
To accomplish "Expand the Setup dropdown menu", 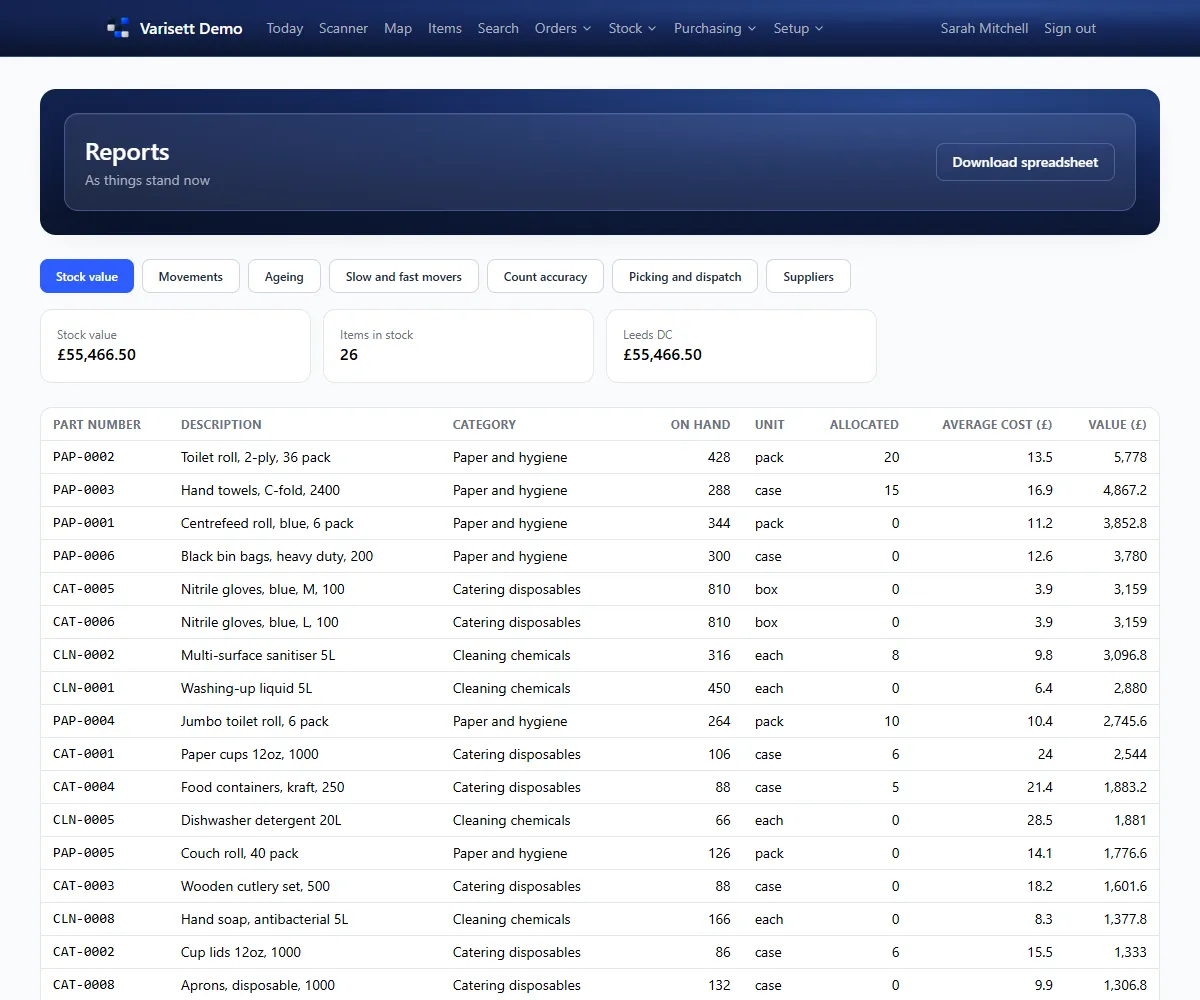I will [x=798, y=28].
